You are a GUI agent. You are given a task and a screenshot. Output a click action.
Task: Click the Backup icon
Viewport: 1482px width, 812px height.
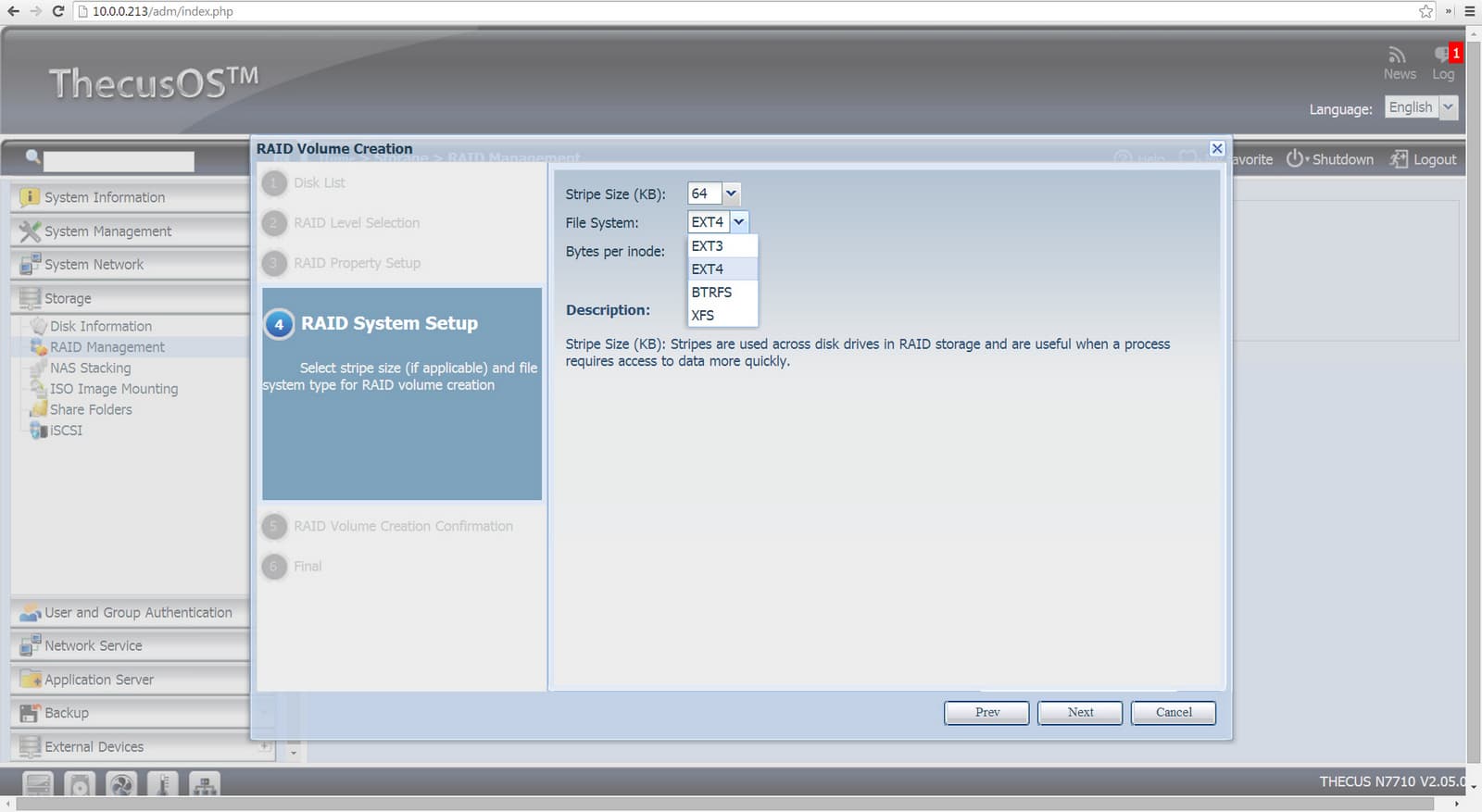tap(30, 713)
